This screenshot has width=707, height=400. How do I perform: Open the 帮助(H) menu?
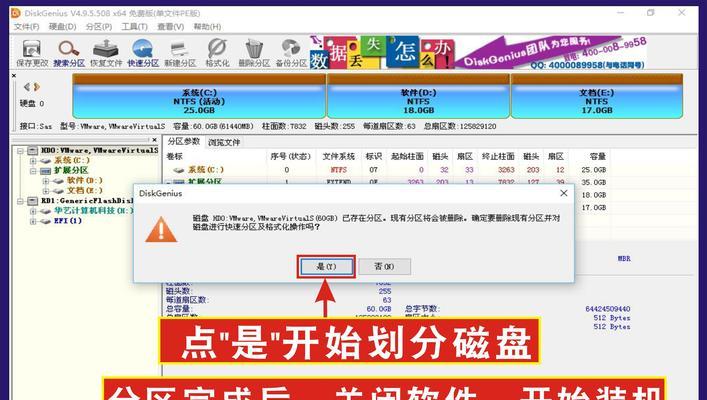[x=207, y=27]
